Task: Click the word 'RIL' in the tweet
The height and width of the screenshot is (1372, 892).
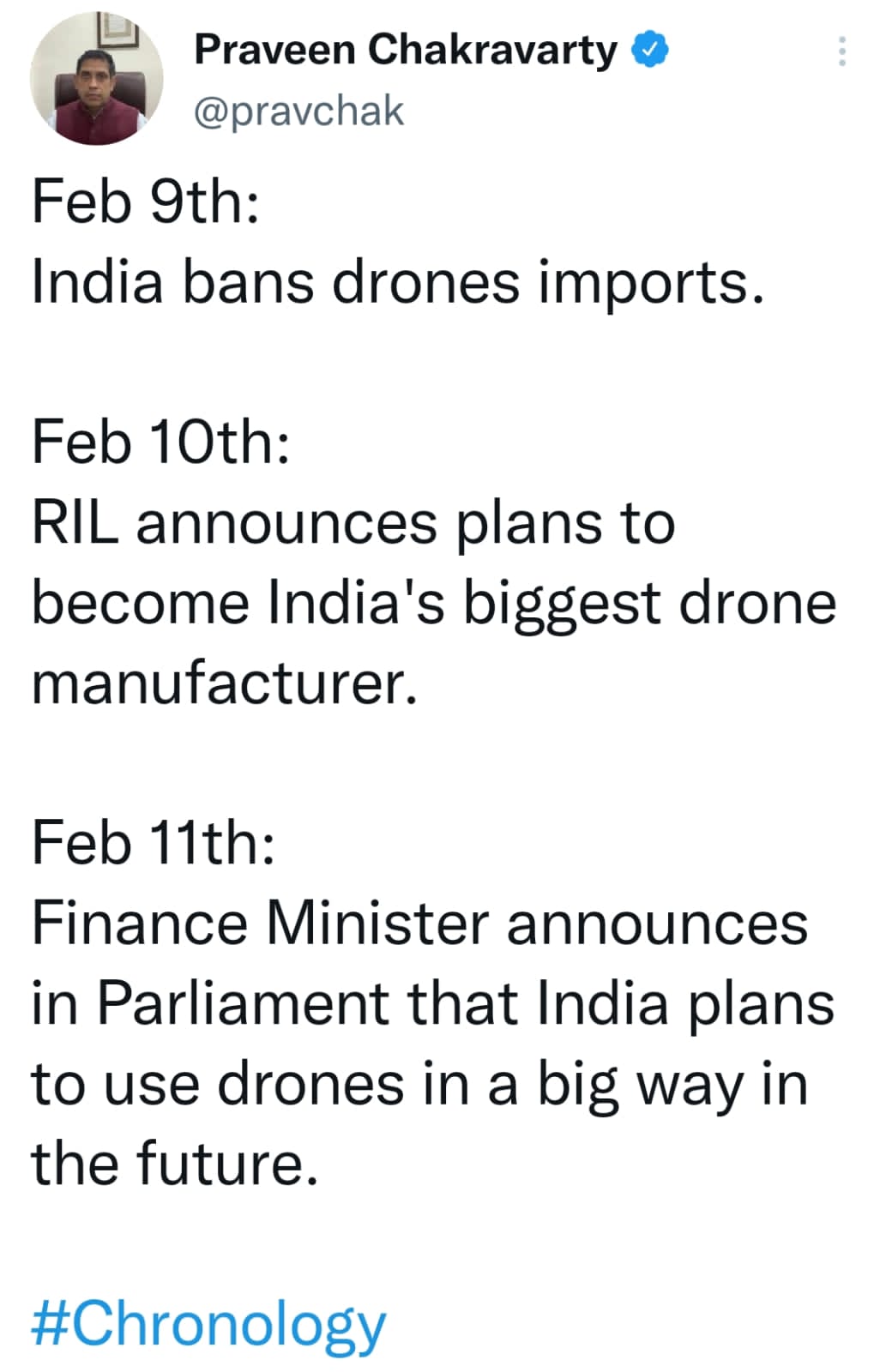Action: [75, 522]
